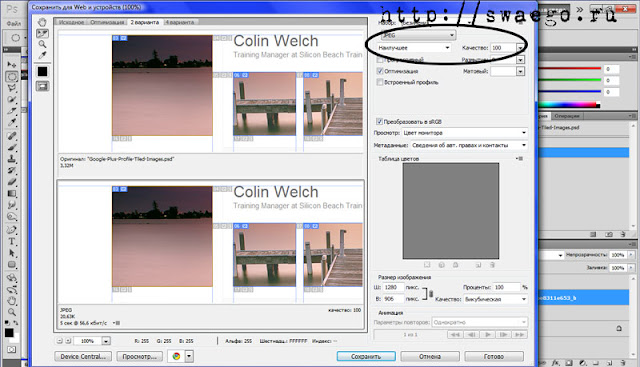Select the Zoom tool in Save for Web
640x367 pixels.
click(42, 44)
